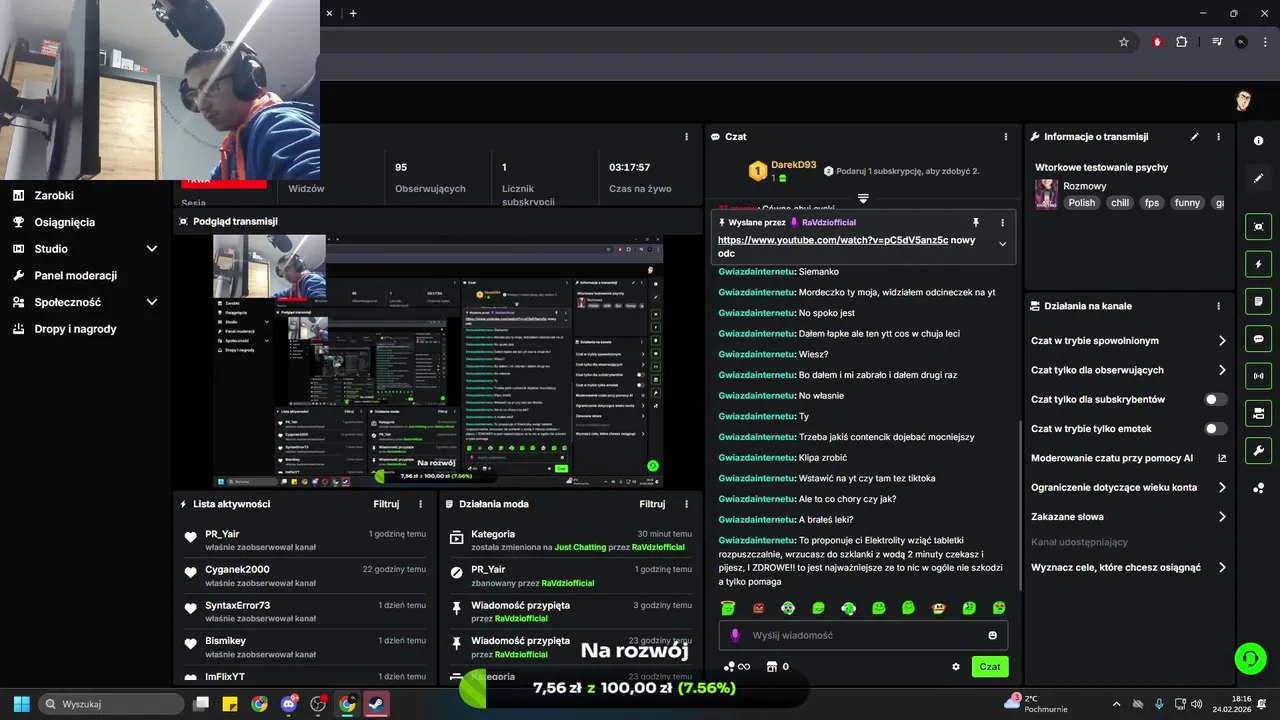1280x720 pixels.
Task: Open the stream info icon in the right sidebar
Action: click(1258, 141)
